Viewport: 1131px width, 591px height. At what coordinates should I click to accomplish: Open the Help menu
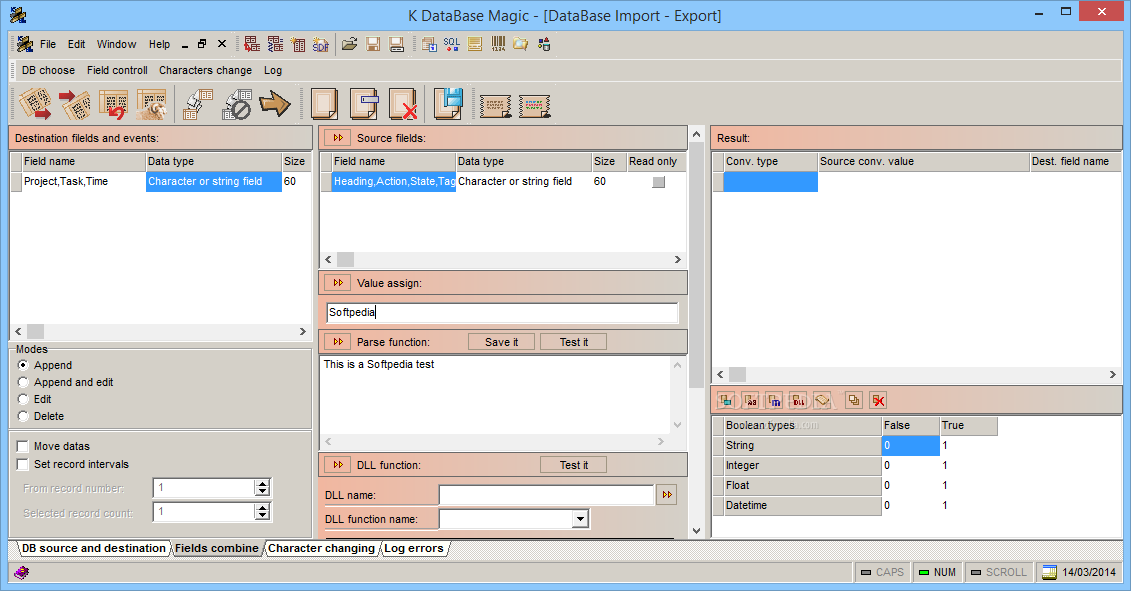[159, 45]
